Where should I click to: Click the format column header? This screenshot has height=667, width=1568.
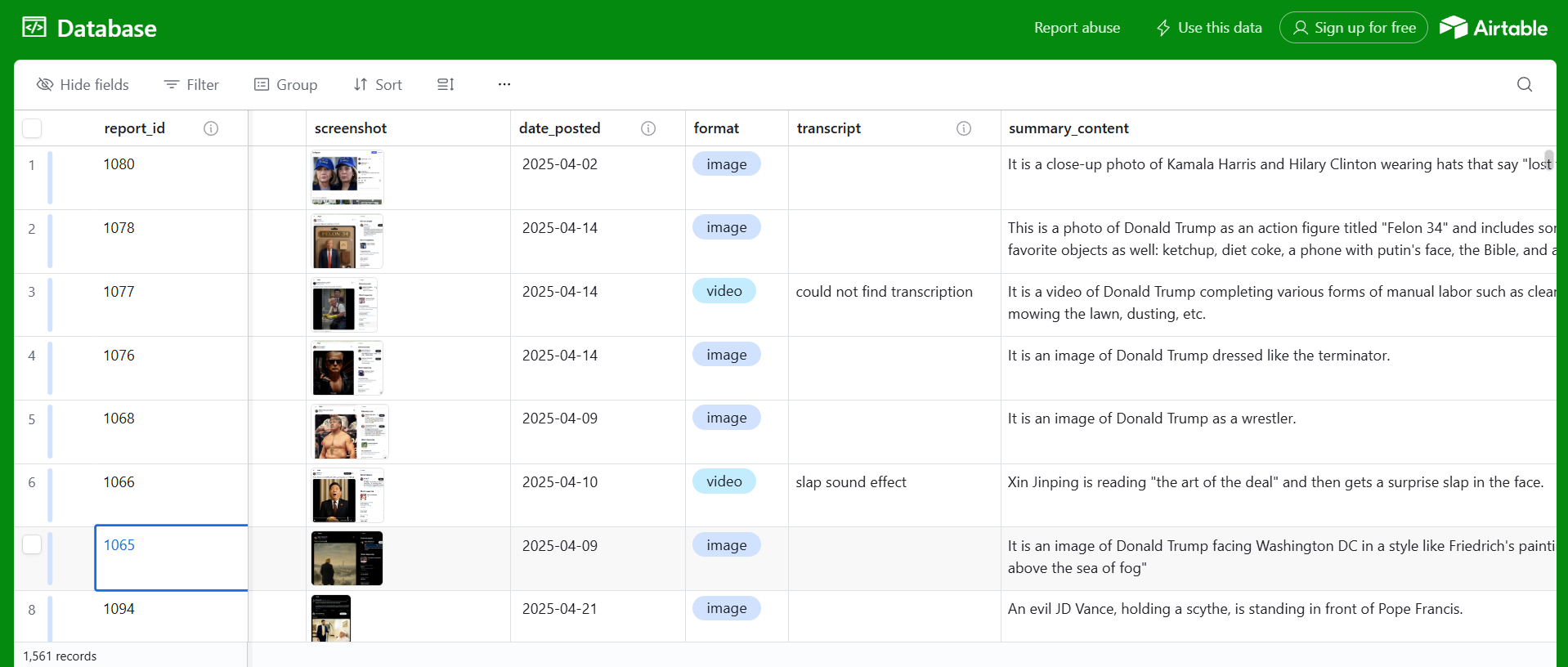pos(716,128)
